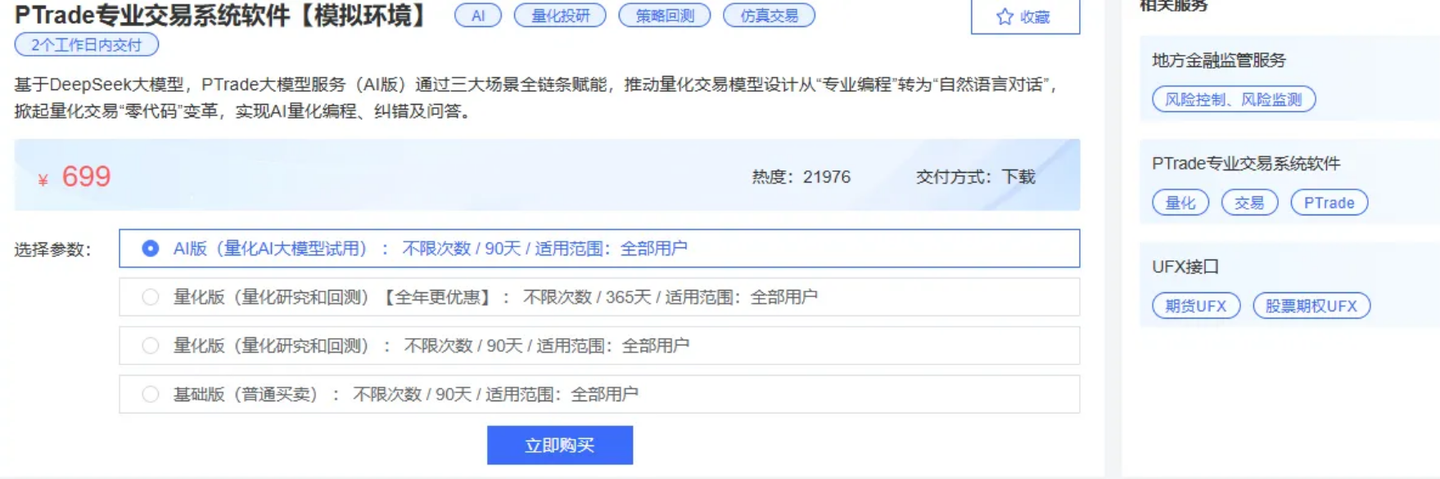Click the star 收藏 favorite icon
The image size is (1440, 479).
point(1005,17)
